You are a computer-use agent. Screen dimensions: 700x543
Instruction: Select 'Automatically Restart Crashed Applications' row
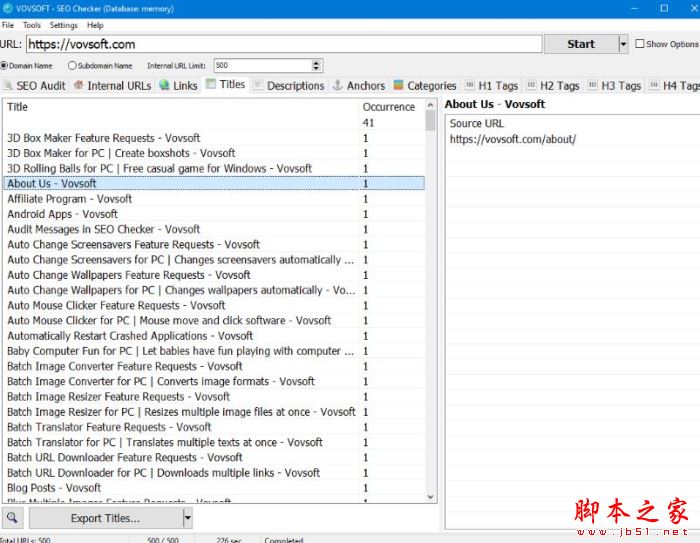click(214, 336)
